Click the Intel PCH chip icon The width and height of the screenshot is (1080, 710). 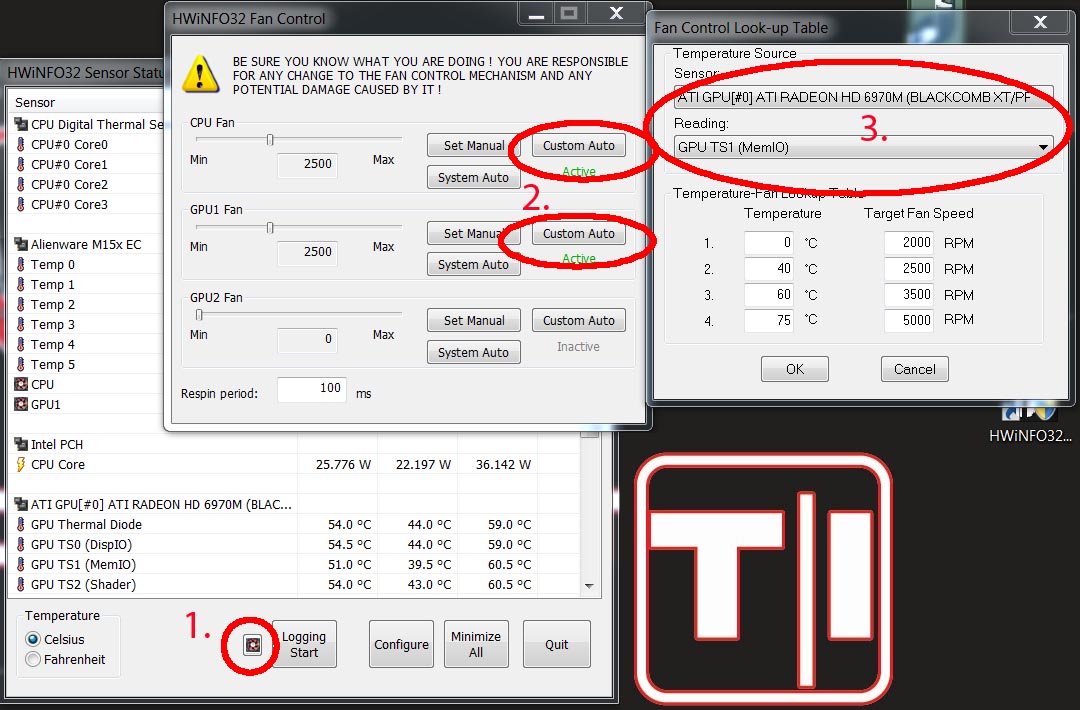(x=21, y=444)
